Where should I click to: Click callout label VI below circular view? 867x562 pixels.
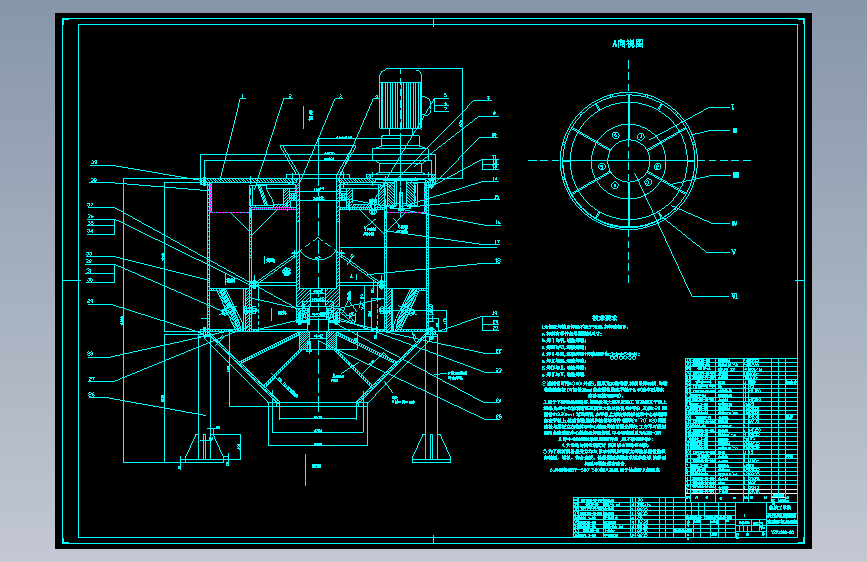[x=734, y=296]
